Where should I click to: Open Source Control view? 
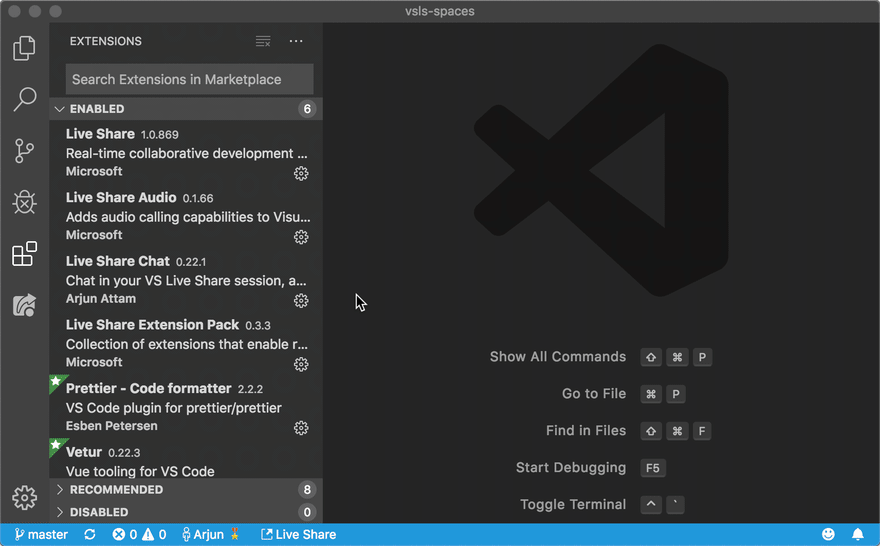click(24, 151)
